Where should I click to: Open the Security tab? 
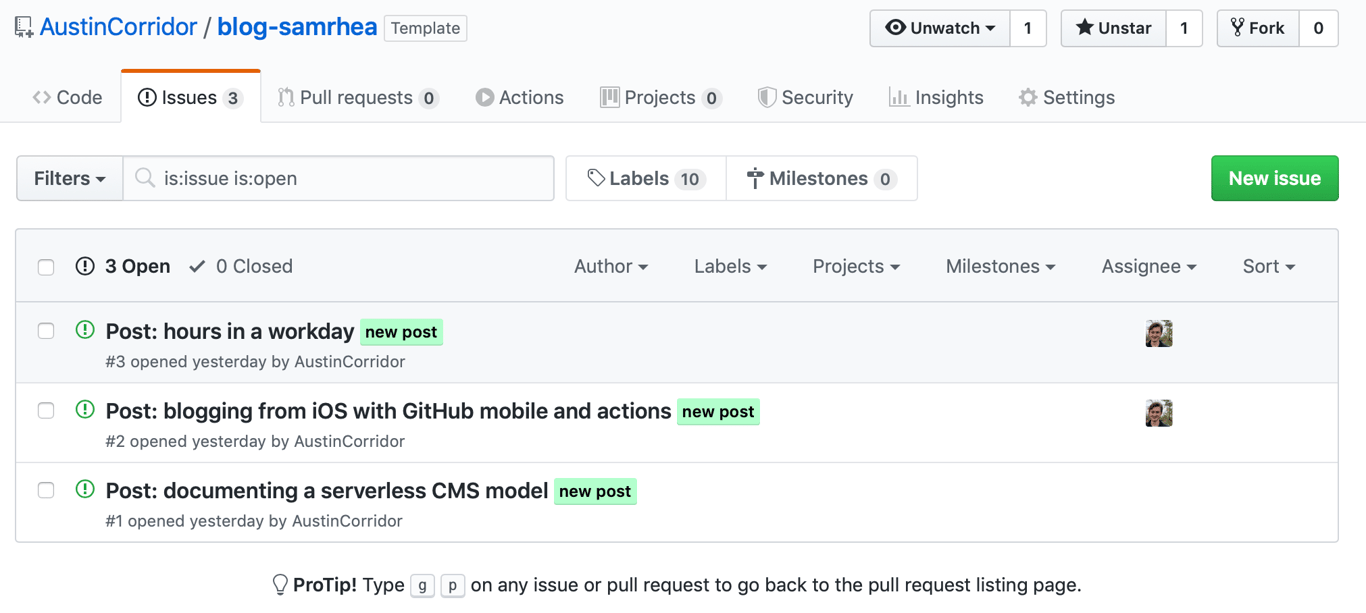point(805,97)
